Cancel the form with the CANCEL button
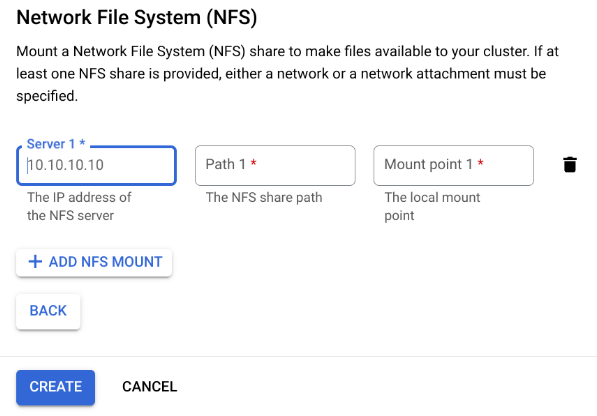Screen dimensions: 597x416 coord(150,387)
